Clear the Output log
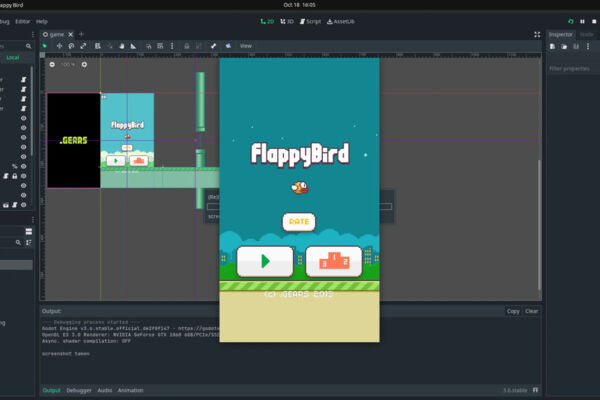Image resolution: width=600 pixels, height=400 pixels. click(532, 311)
